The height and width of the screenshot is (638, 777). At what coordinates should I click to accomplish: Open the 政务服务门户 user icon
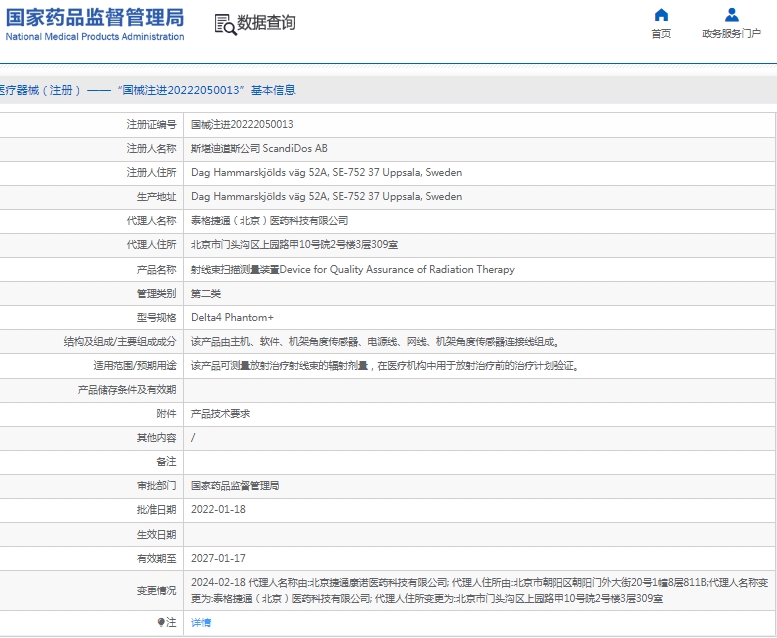pyautogui.click(x=731, y=15)
